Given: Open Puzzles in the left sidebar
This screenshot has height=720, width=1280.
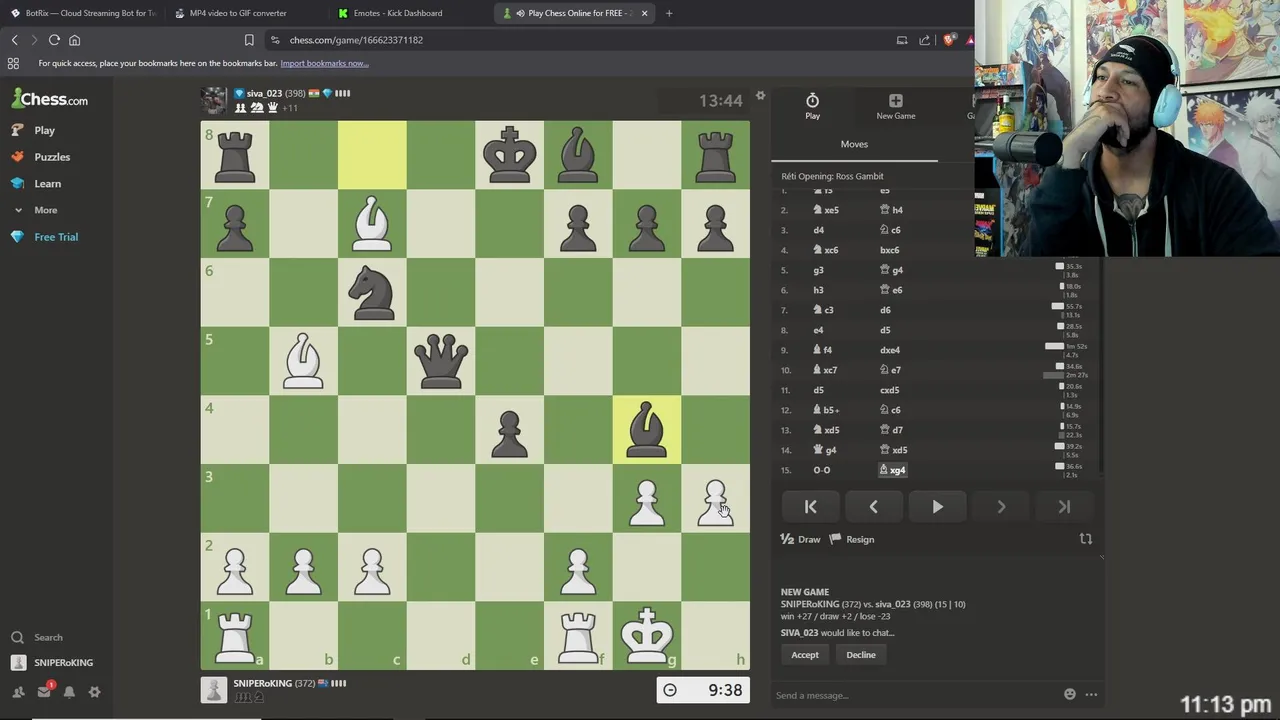Looking at the screenshot, I should click(x=41, y=157).
